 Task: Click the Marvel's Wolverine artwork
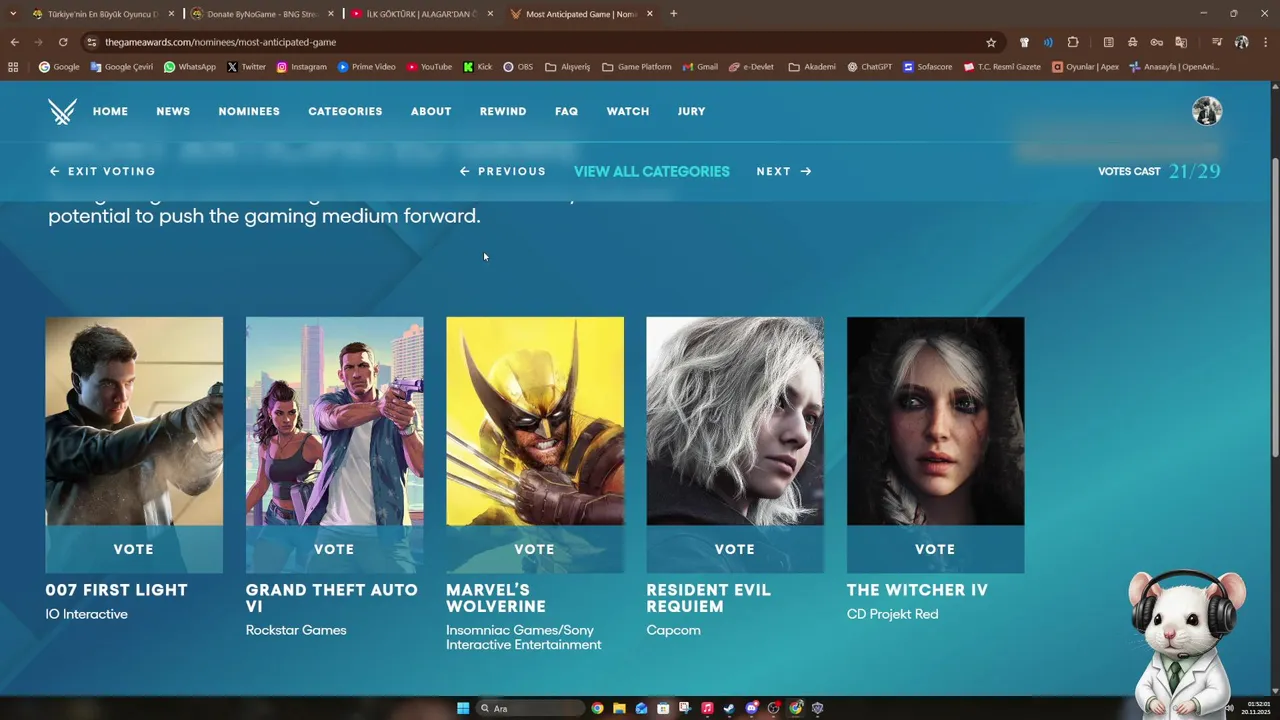click(535, 421)
